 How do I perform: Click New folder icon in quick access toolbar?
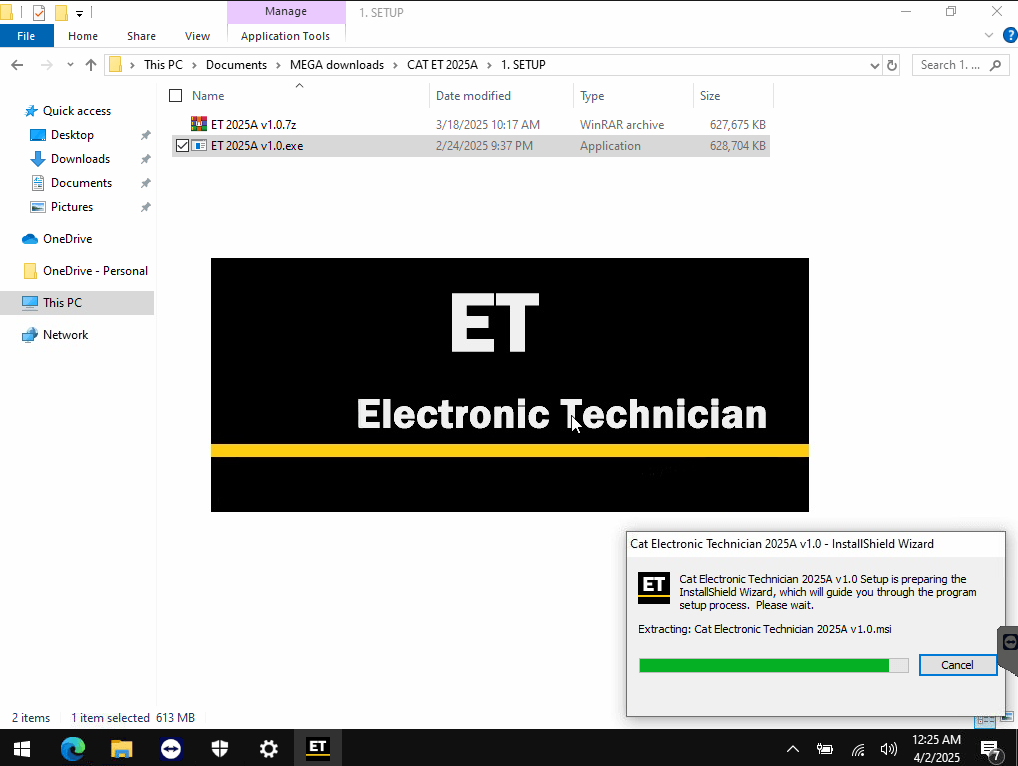coord(61,12)
